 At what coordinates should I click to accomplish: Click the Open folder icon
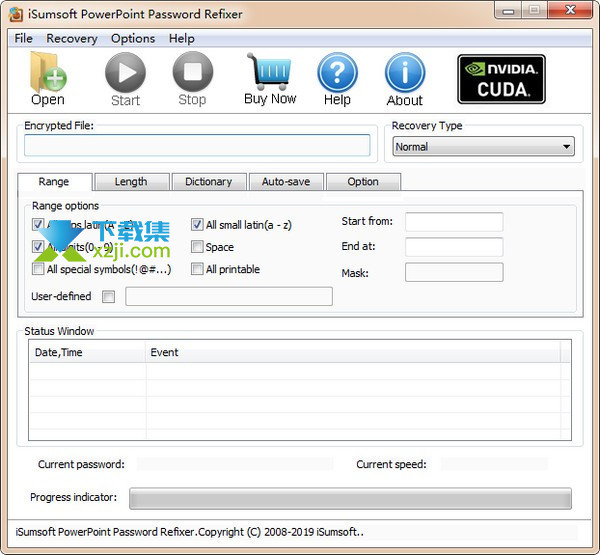[48, 73]
